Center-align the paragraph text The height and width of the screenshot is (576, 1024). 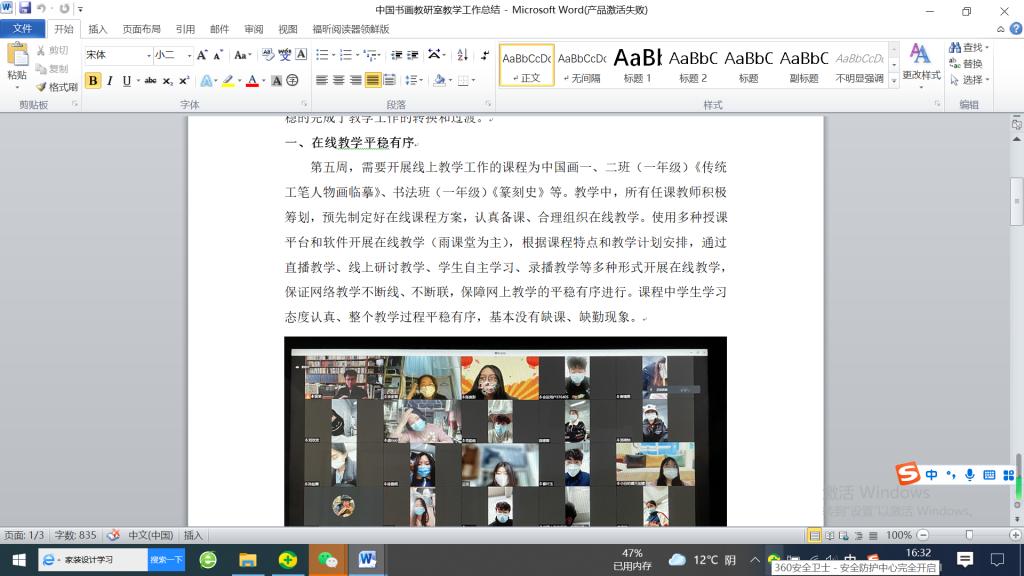coord(339,81)
